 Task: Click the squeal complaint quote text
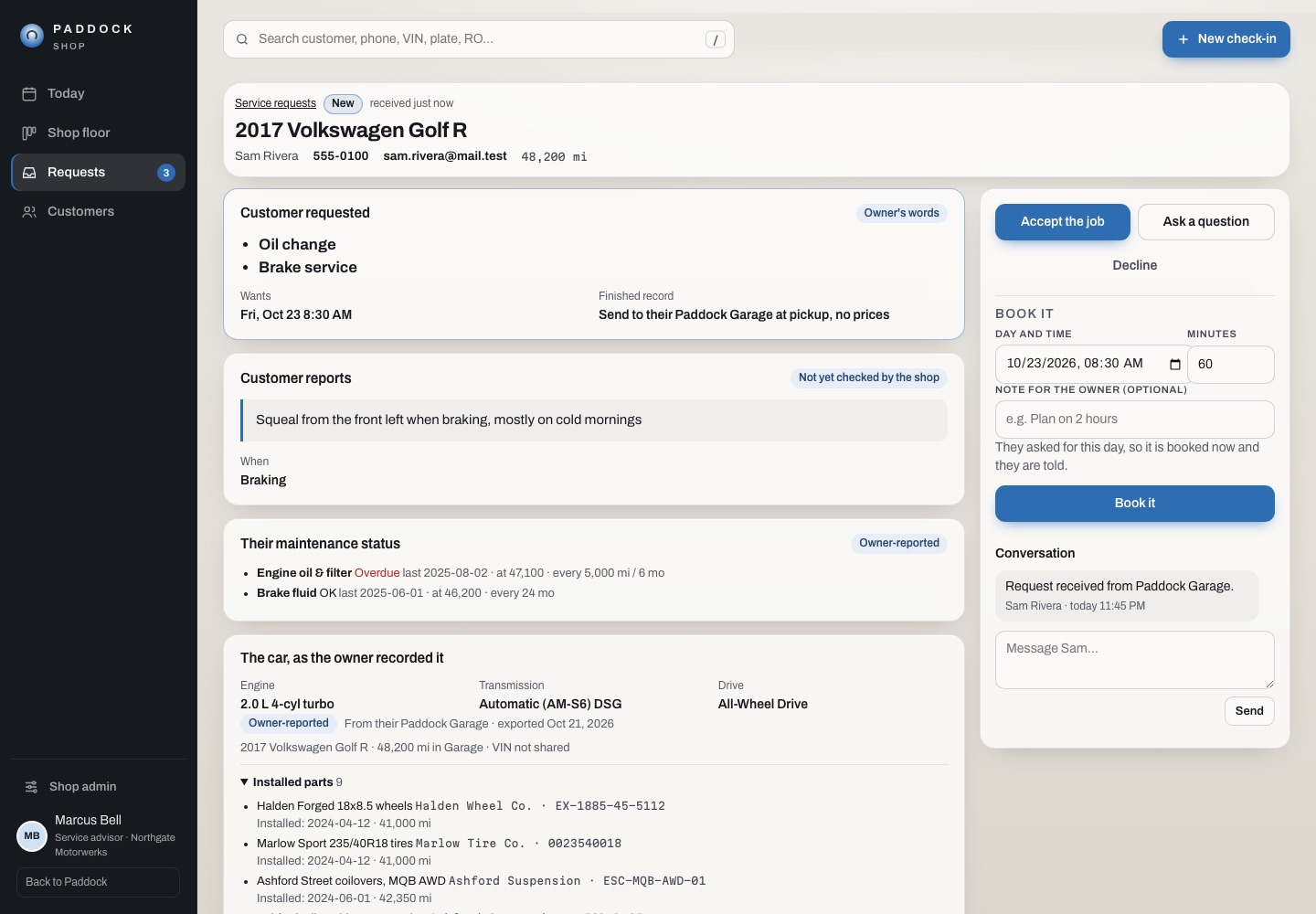[449, 420]
